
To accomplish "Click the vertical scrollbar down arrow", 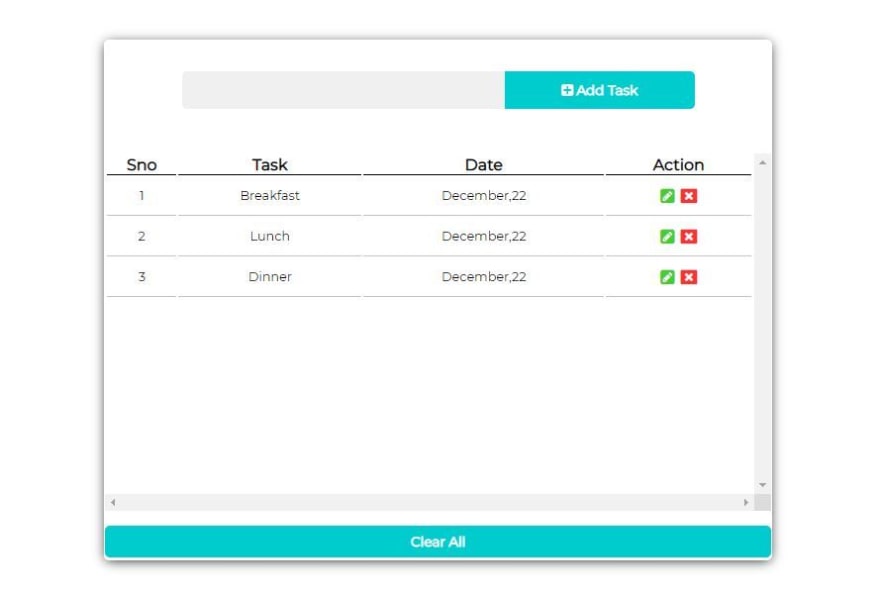I will (762, 485).
